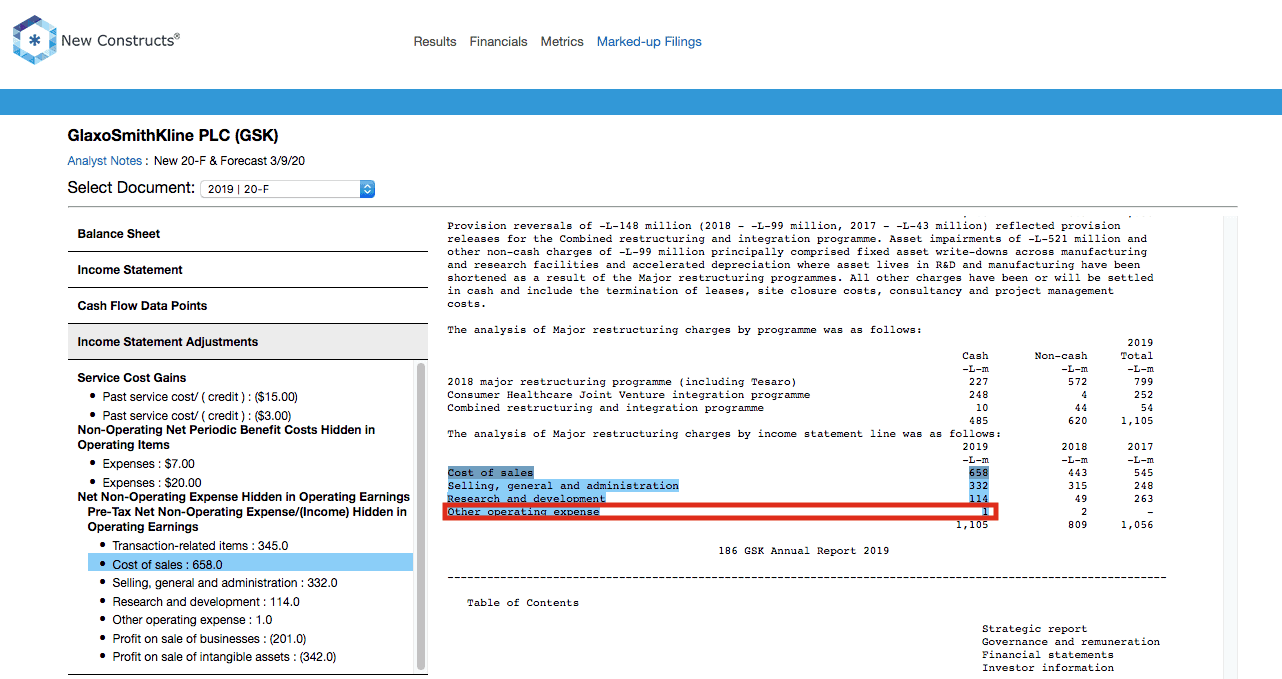Click 'Consumer Healthcare Joint Venture integration programme' row
Screen dimensions: 1282x679
point(629,395)
